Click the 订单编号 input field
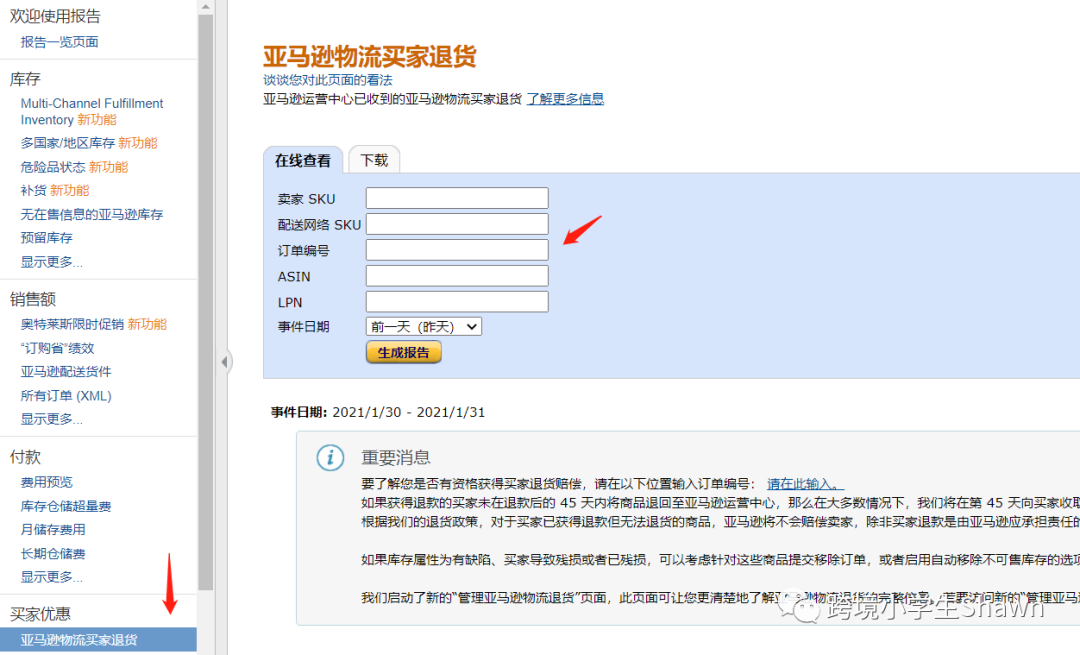 (x=456, y=249)
